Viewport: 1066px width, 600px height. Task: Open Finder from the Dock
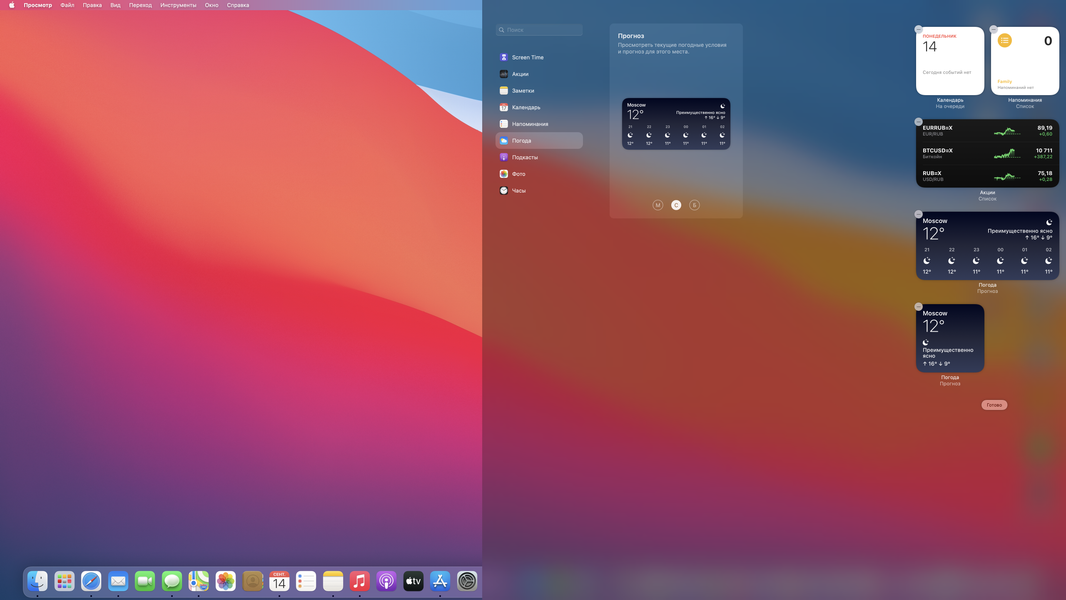(x=37, y=581)
